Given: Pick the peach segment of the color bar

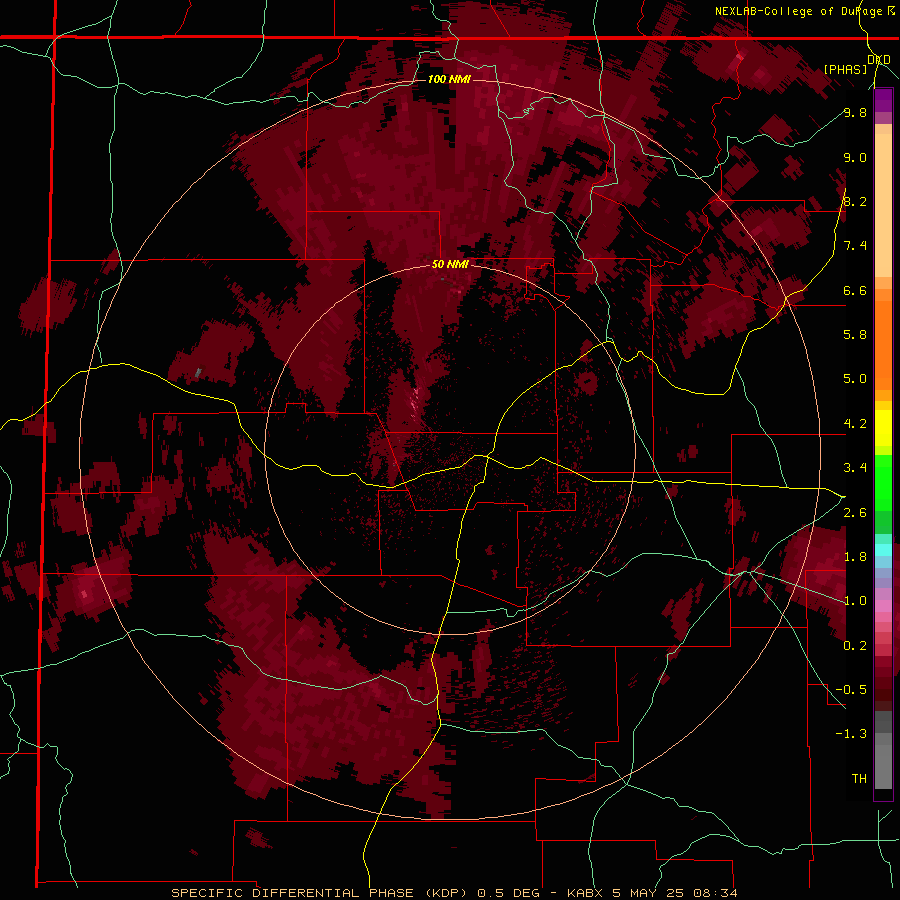Looking at the screenshot, I should tap(883, 204).
